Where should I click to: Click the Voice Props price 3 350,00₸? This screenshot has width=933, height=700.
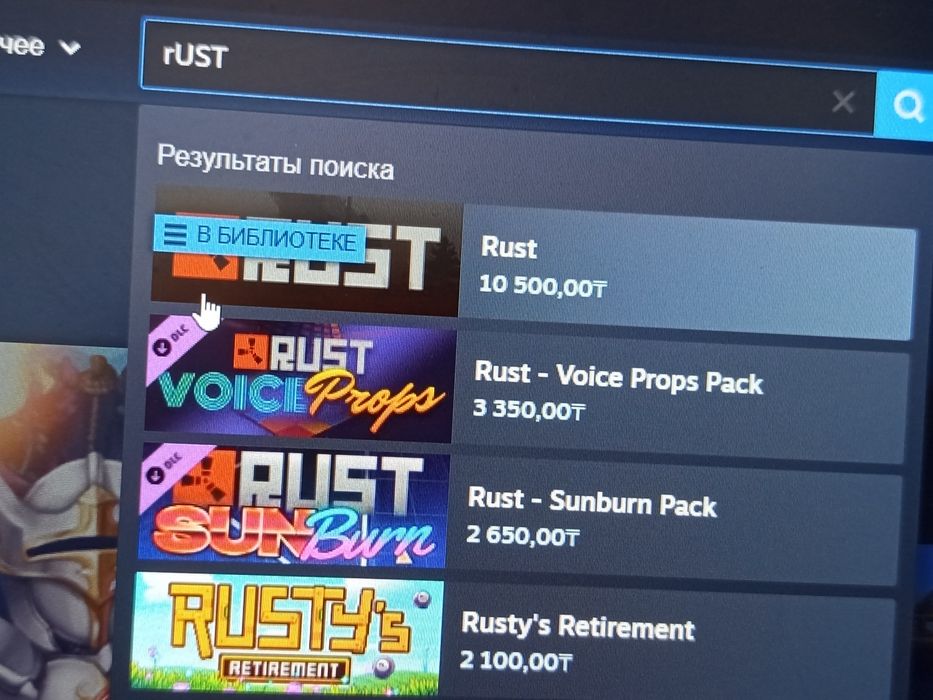pyautogui.click(x=529, y=409)
